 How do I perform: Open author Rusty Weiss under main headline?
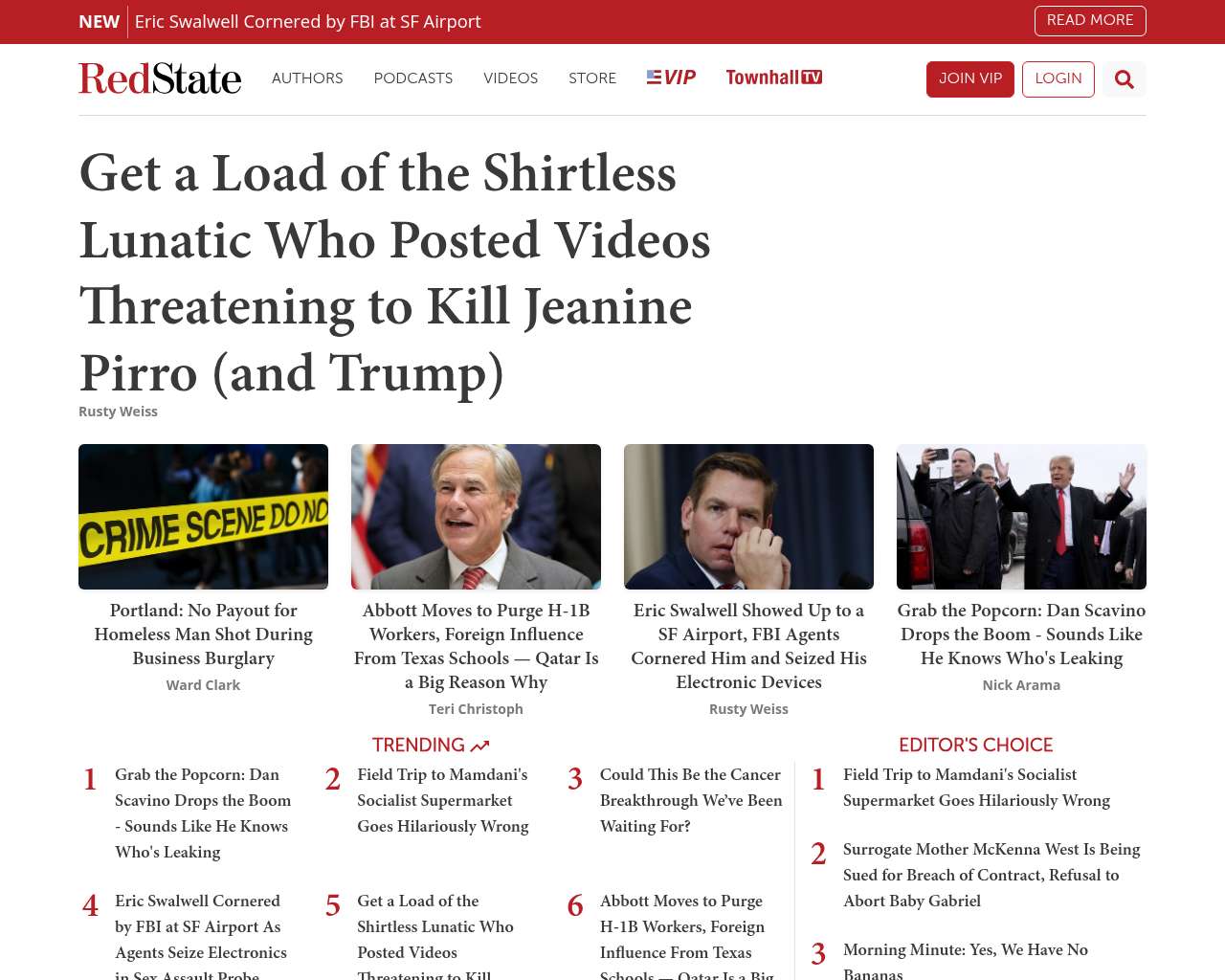tap(118, 412)
